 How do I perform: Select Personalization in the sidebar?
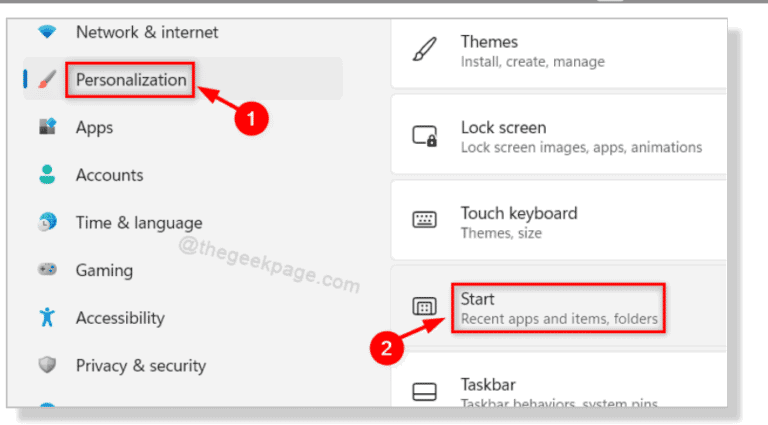tap(182, 79)
